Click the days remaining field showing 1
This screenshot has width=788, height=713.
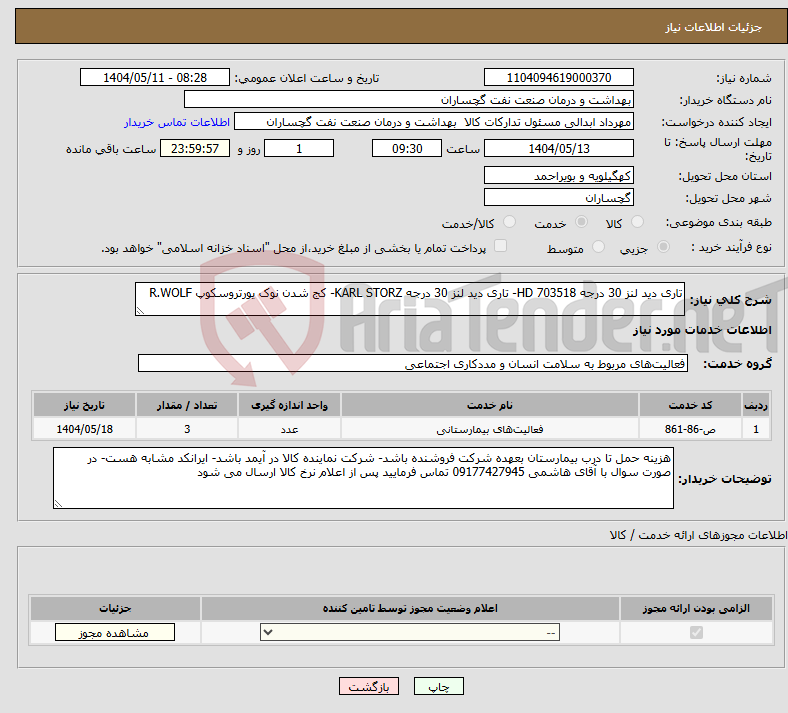click(x=299, y=148)
